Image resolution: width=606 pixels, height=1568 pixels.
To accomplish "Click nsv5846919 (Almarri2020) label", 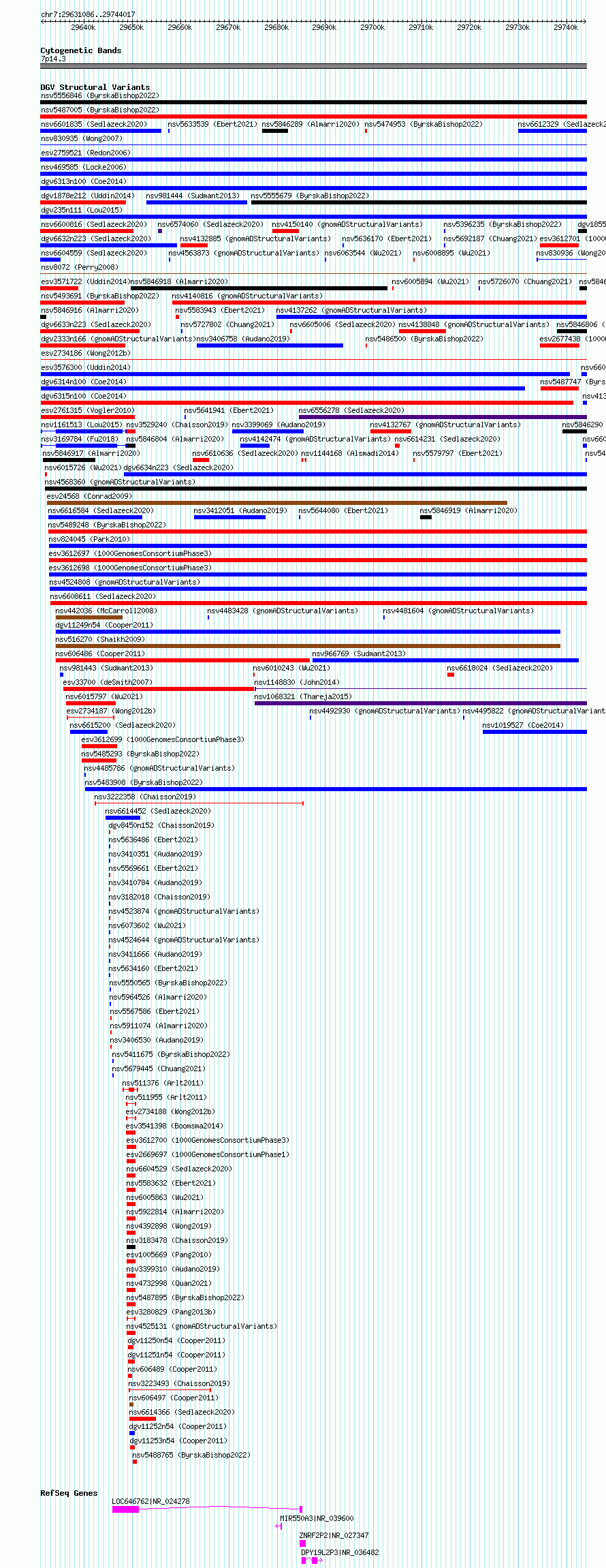I will pyautogui.click(x=468, y=510).
